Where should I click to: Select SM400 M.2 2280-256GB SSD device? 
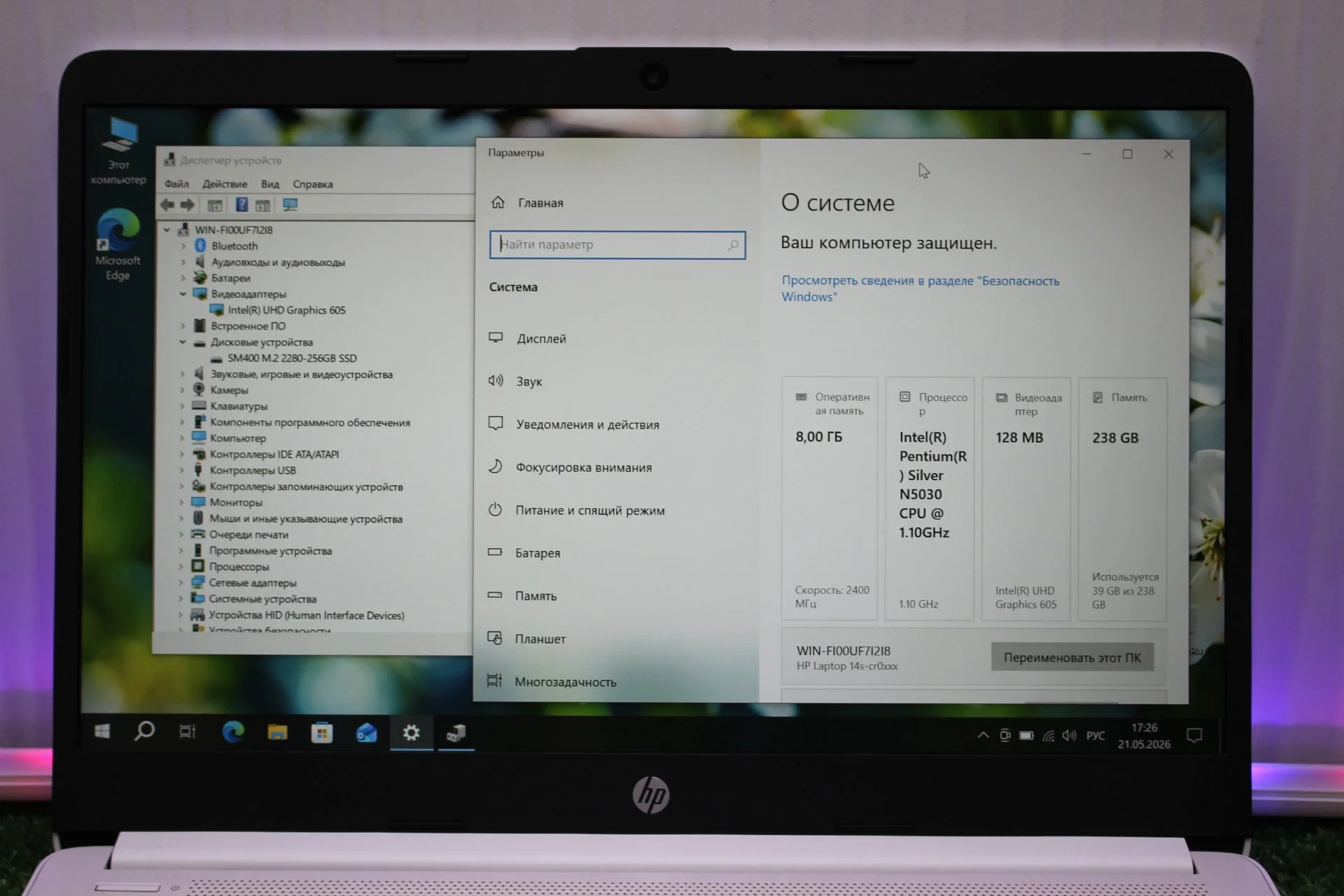click(292, 358)
